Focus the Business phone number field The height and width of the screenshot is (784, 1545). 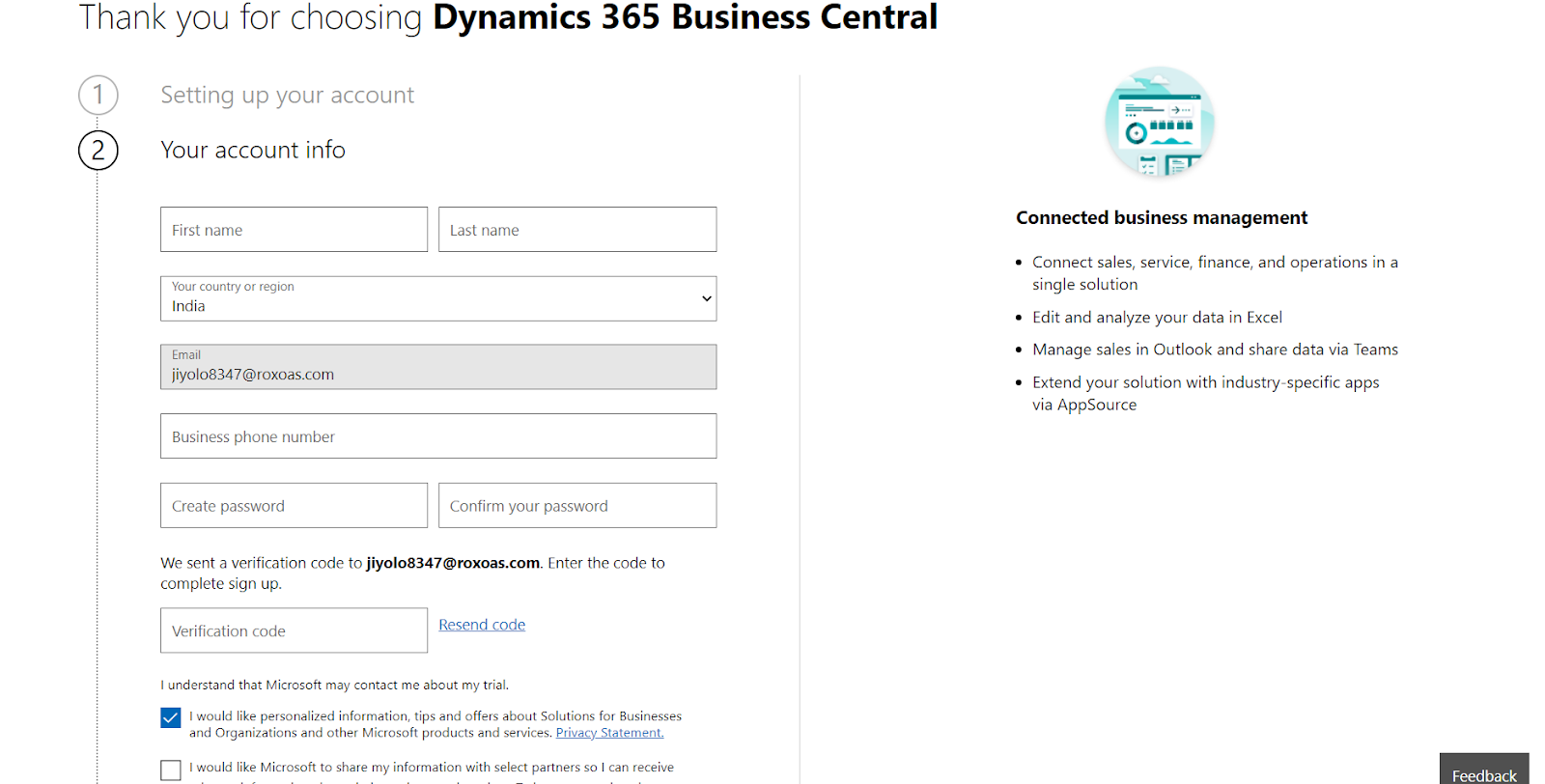438,436
